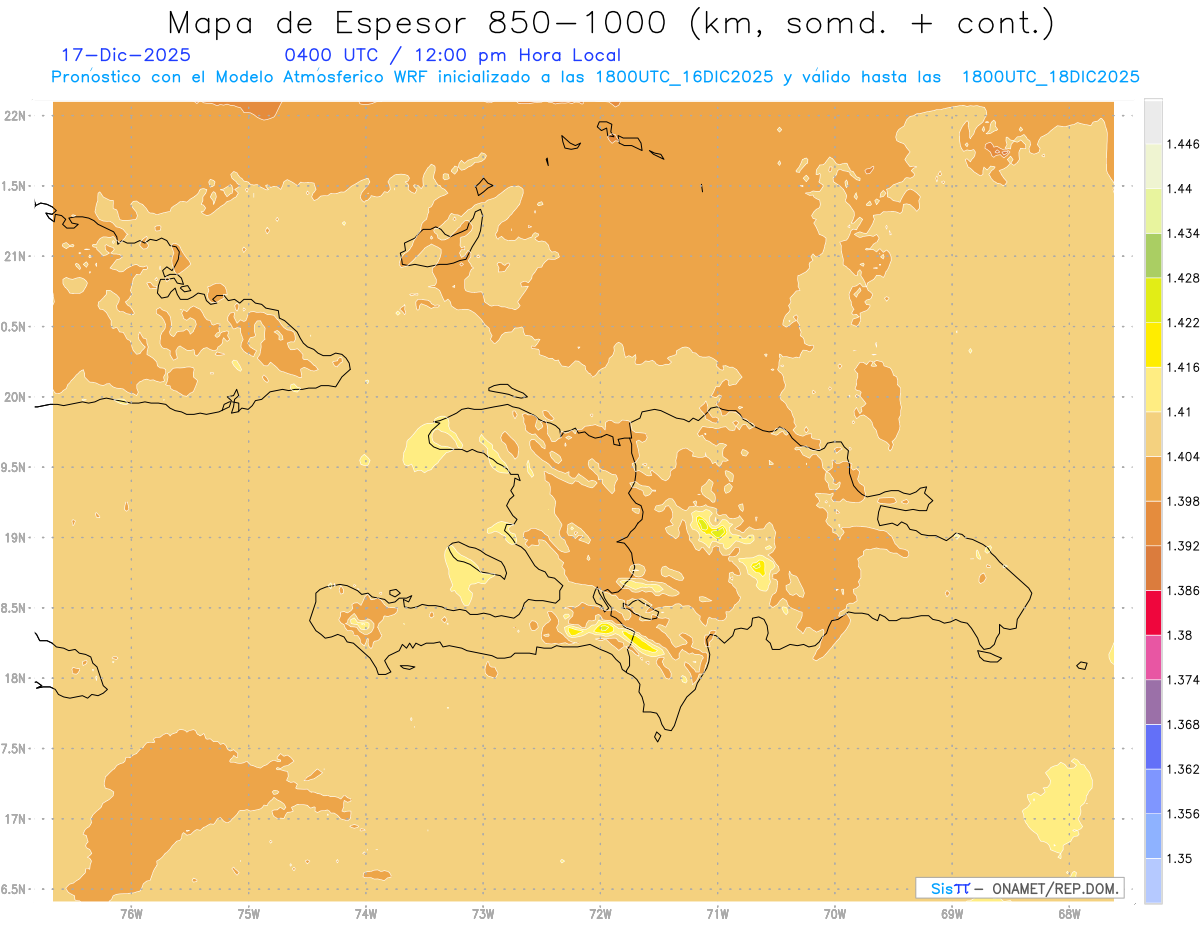Select the colorbar value '1.416'
The width and height of the screenshot is (1200, 927).
tap(1182, 367)
